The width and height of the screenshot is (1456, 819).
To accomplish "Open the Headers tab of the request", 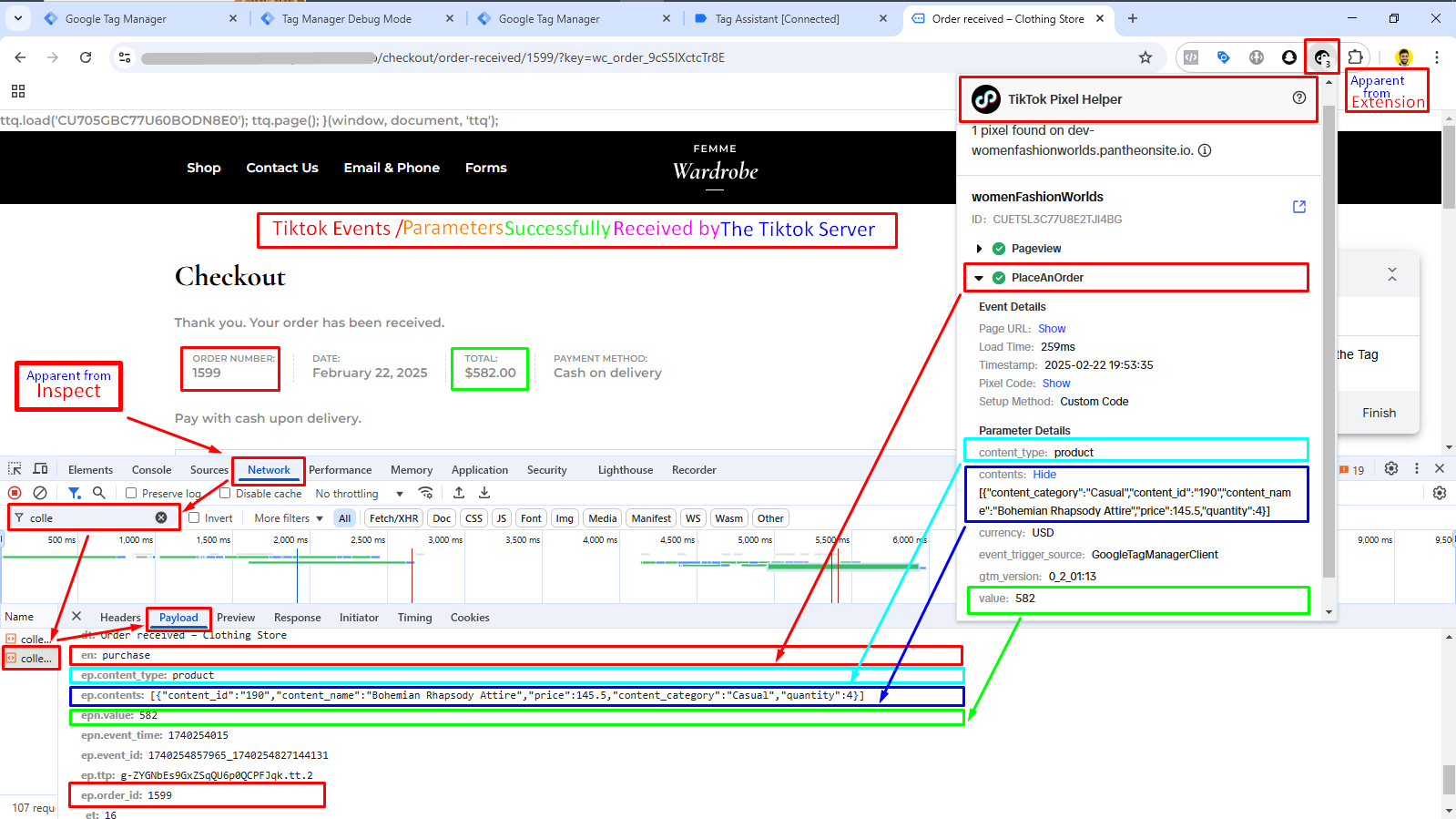I will point(120,618).
